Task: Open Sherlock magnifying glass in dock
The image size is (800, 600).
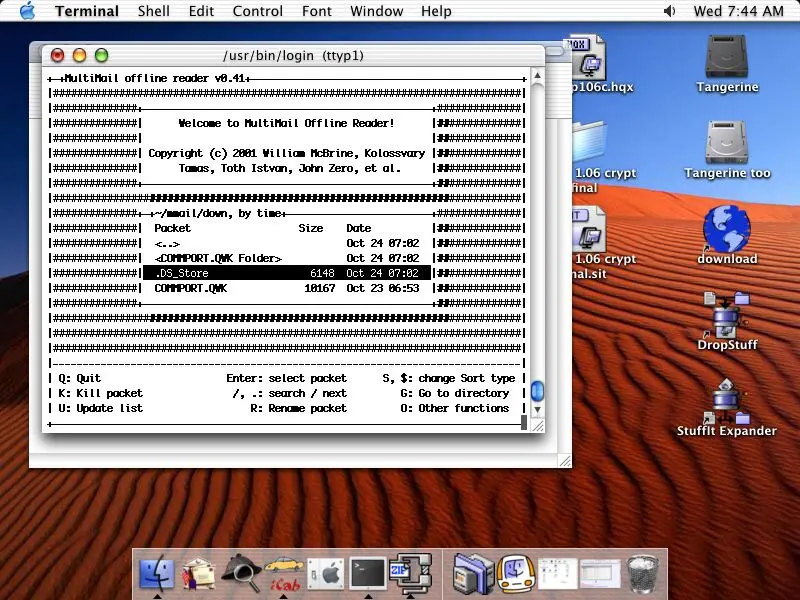Action: [x=240, y=573]
